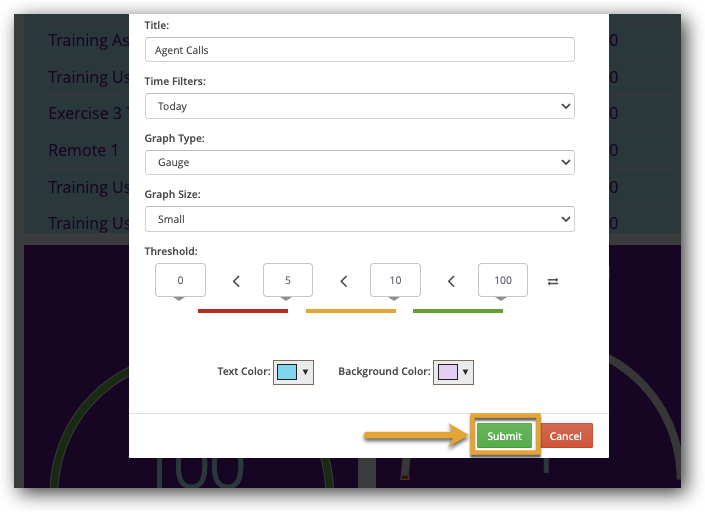This screenshot has width=705, height=512.
Task: Select the threshold box showing 100
Action: point(503,280)
